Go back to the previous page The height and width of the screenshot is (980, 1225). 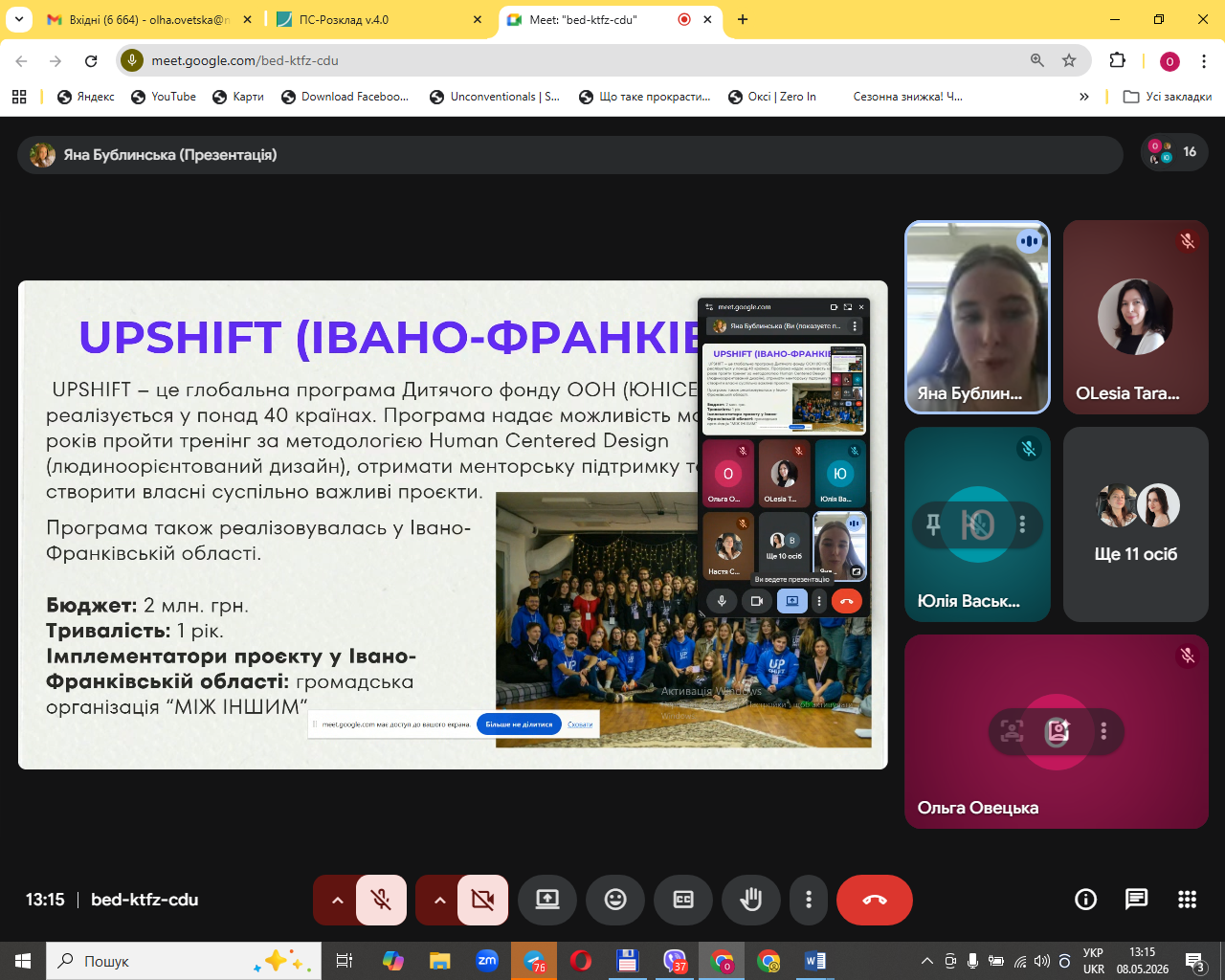(21, 60)
